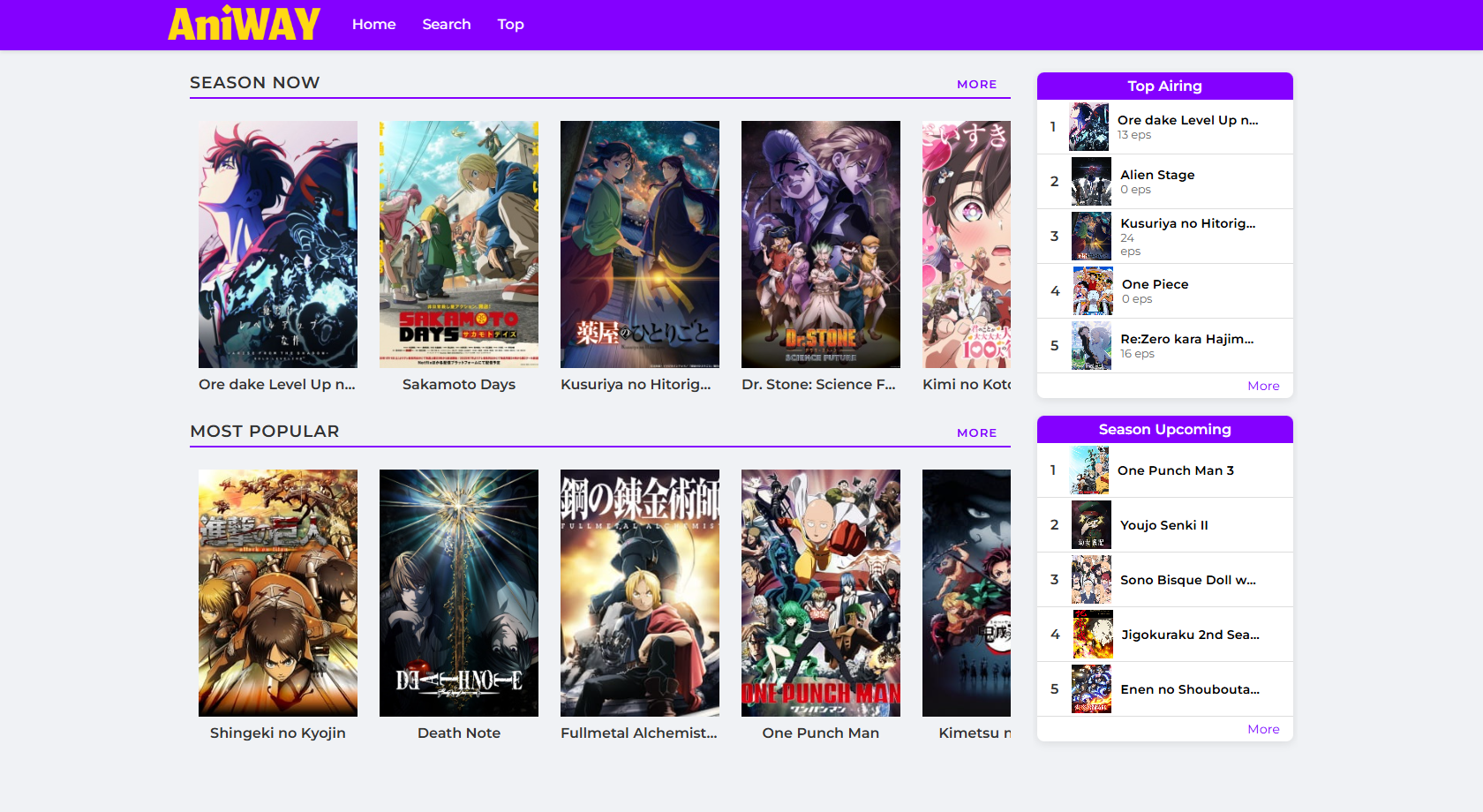Open the Sakamoto Days poster
Viewport: 1483px width, 812px height.
(x=459, y=244)
